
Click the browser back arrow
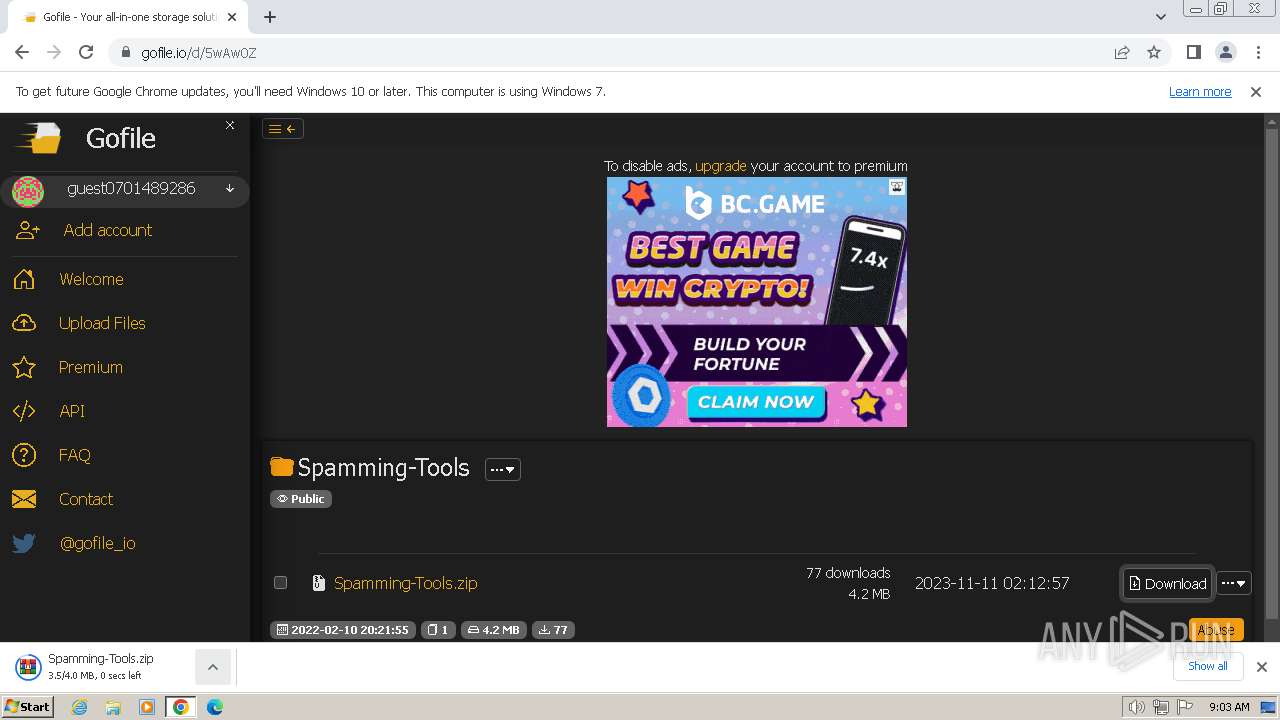click(x=22, y=52)
